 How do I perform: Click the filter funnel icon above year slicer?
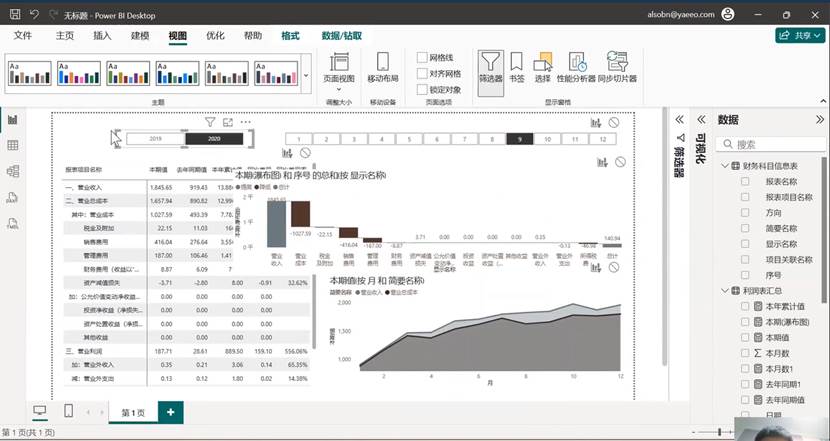click(x=210, y=122)
